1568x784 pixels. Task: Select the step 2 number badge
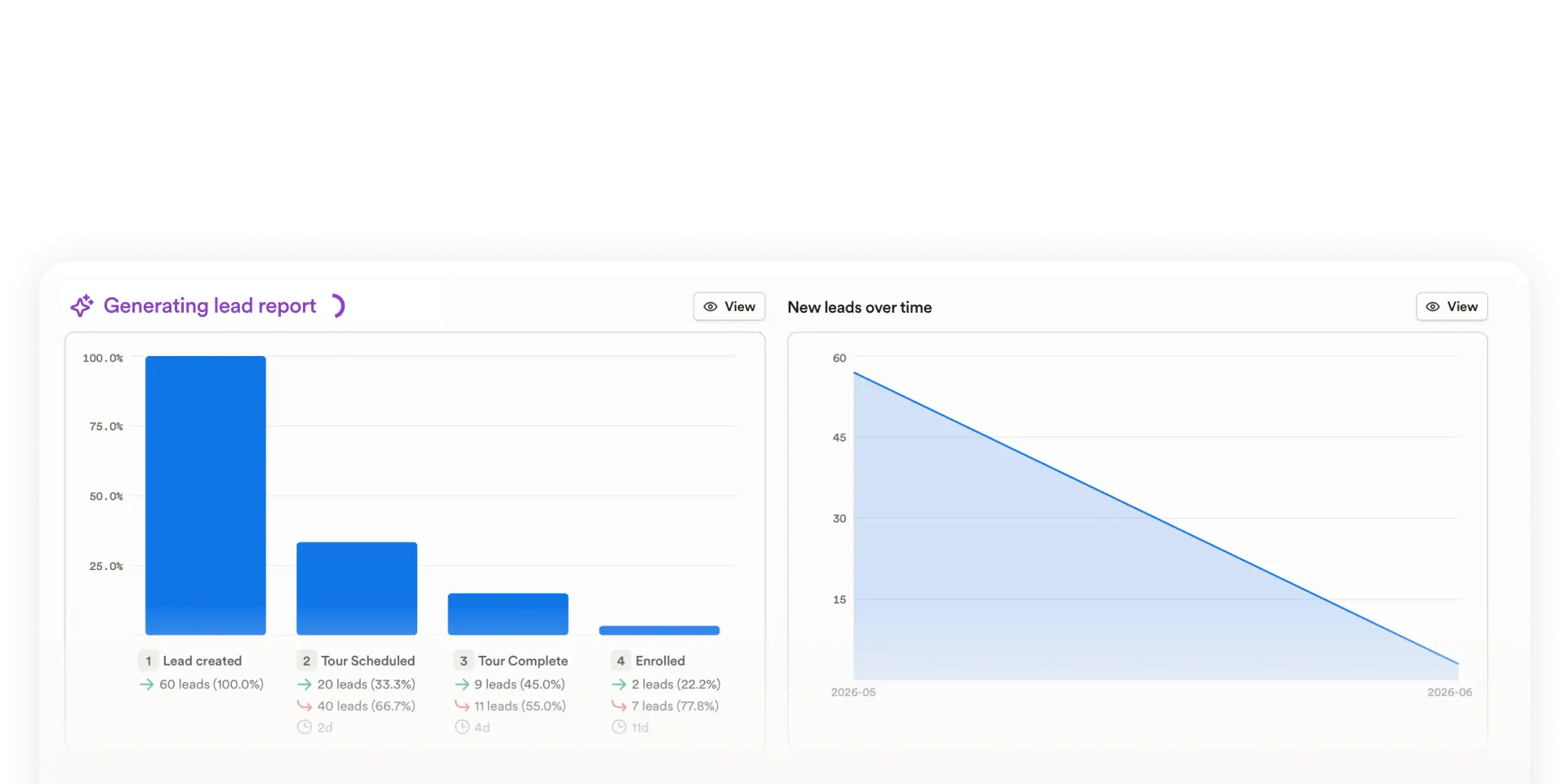[x=306, y=661]
